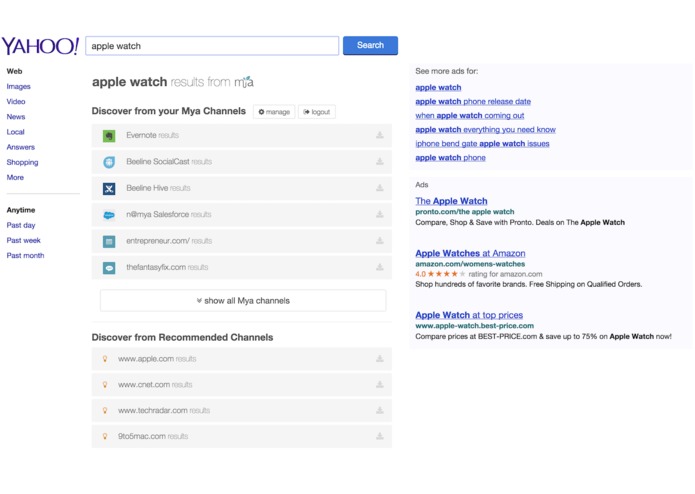Image resolution: width=695 pixels, height=494 pixels.
Task: Open the More search categories
Action: click(15, 177)
